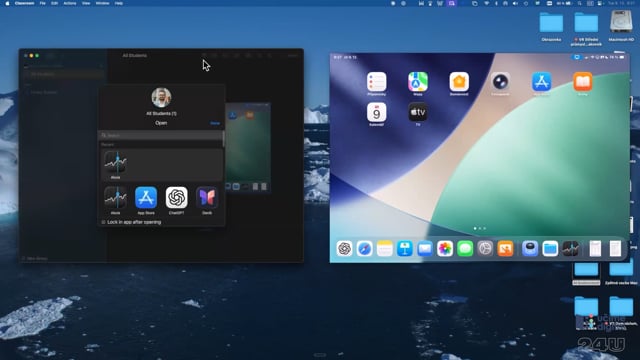Pick App Store in the Classroom Open popup
Image resolution: width=640 pixels, height=360 pixels.
pyautogui.click(x=146, y=198)
